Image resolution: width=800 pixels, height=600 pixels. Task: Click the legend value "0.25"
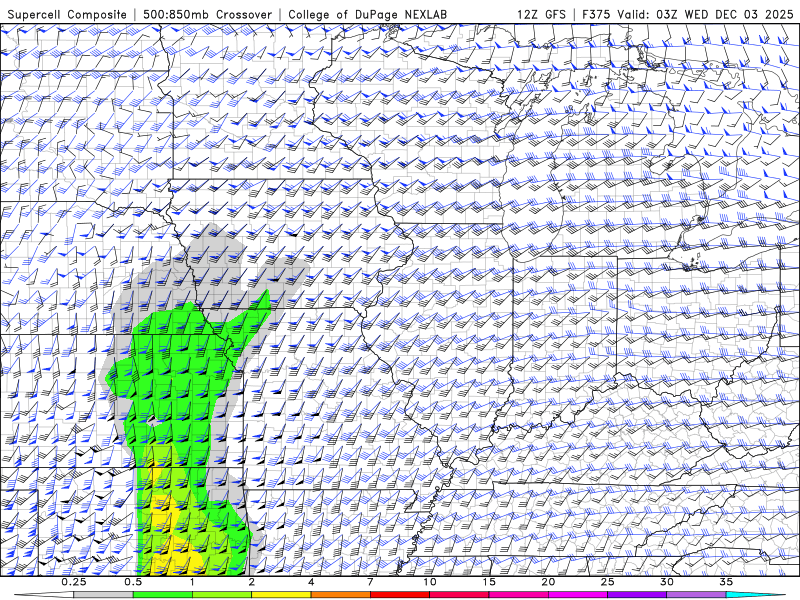point(74,582)
